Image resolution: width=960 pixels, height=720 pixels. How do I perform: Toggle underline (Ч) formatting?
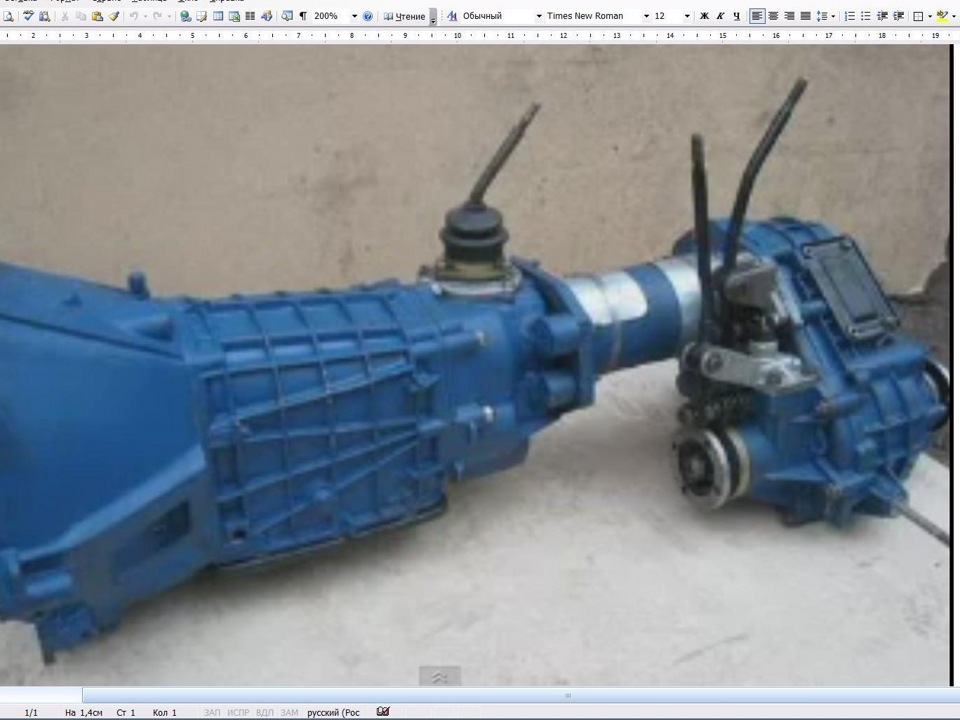click(736, 17)
